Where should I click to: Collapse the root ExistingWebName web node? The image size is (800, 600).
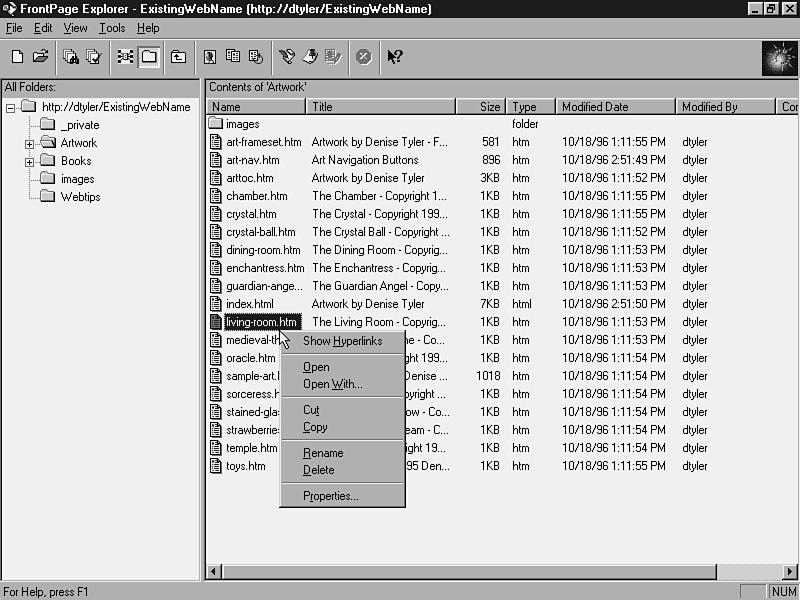click(10, 108)
